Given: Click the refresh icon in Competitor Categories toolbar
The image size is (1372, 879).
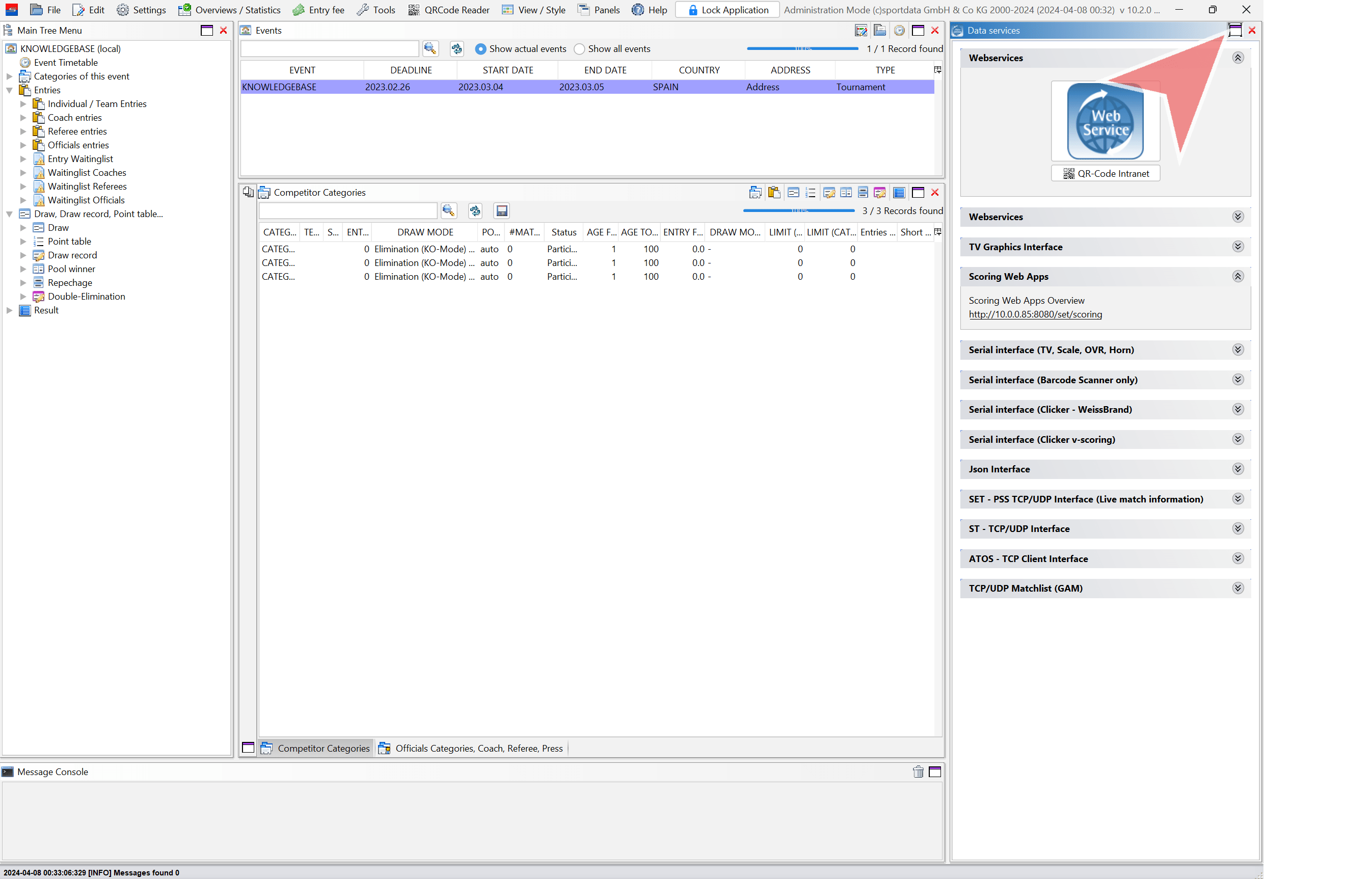Looking at the screenshot, I should coord(475,211).
